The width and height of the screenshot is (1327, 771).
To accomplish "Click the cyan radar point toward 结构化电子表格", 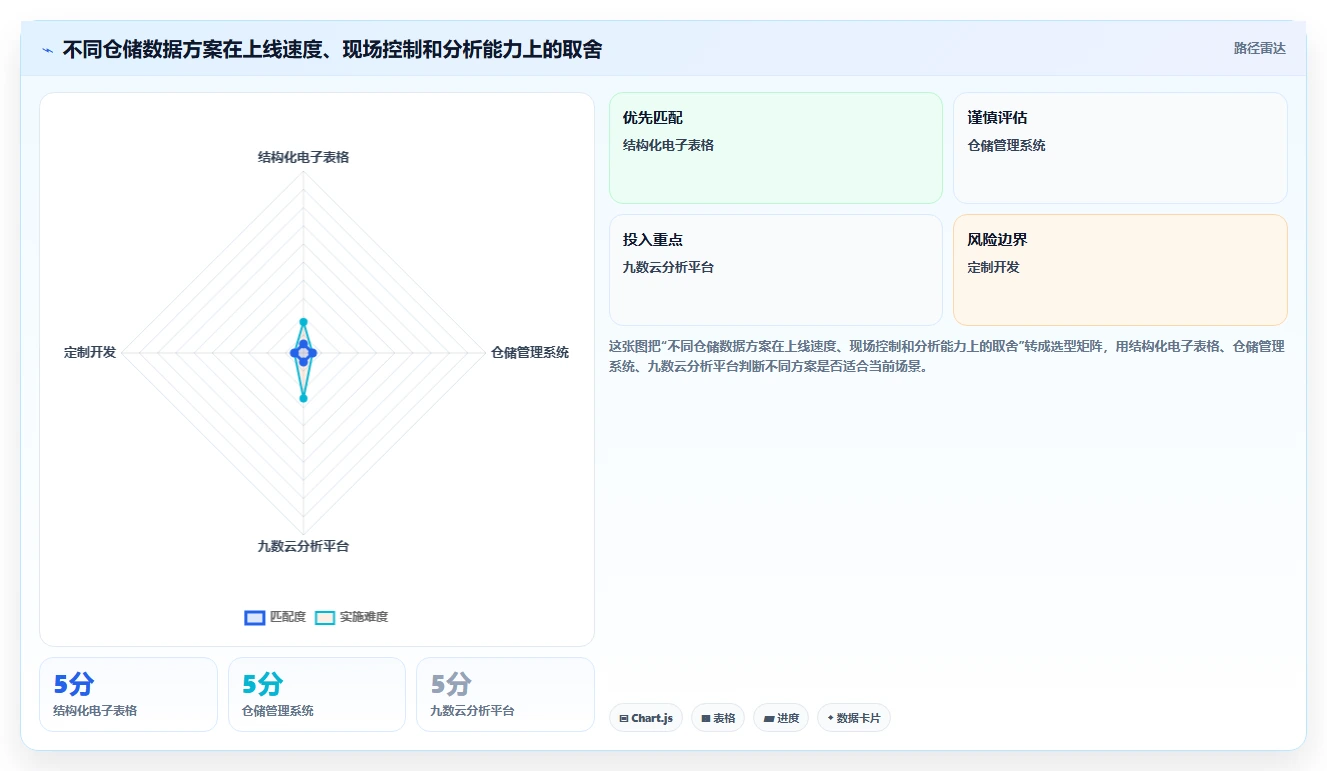I will [303, 321].
